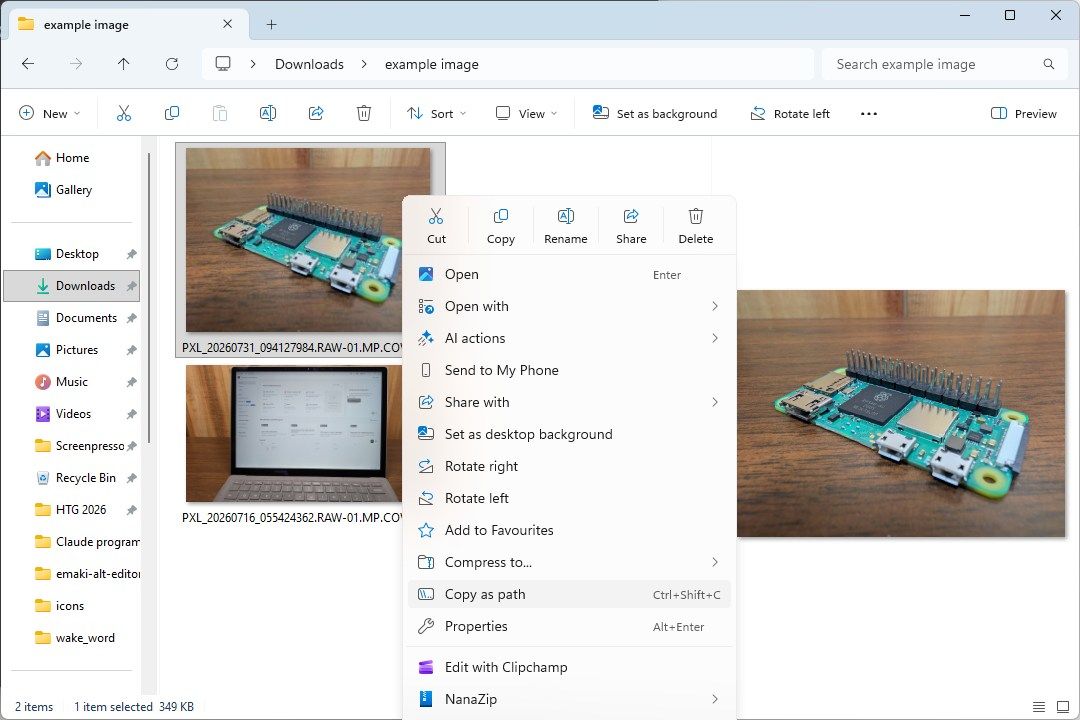Click toolbar Delete trash icon
Image resolution: width=1080 pixels, height=720 pixels.
(364, 113)
